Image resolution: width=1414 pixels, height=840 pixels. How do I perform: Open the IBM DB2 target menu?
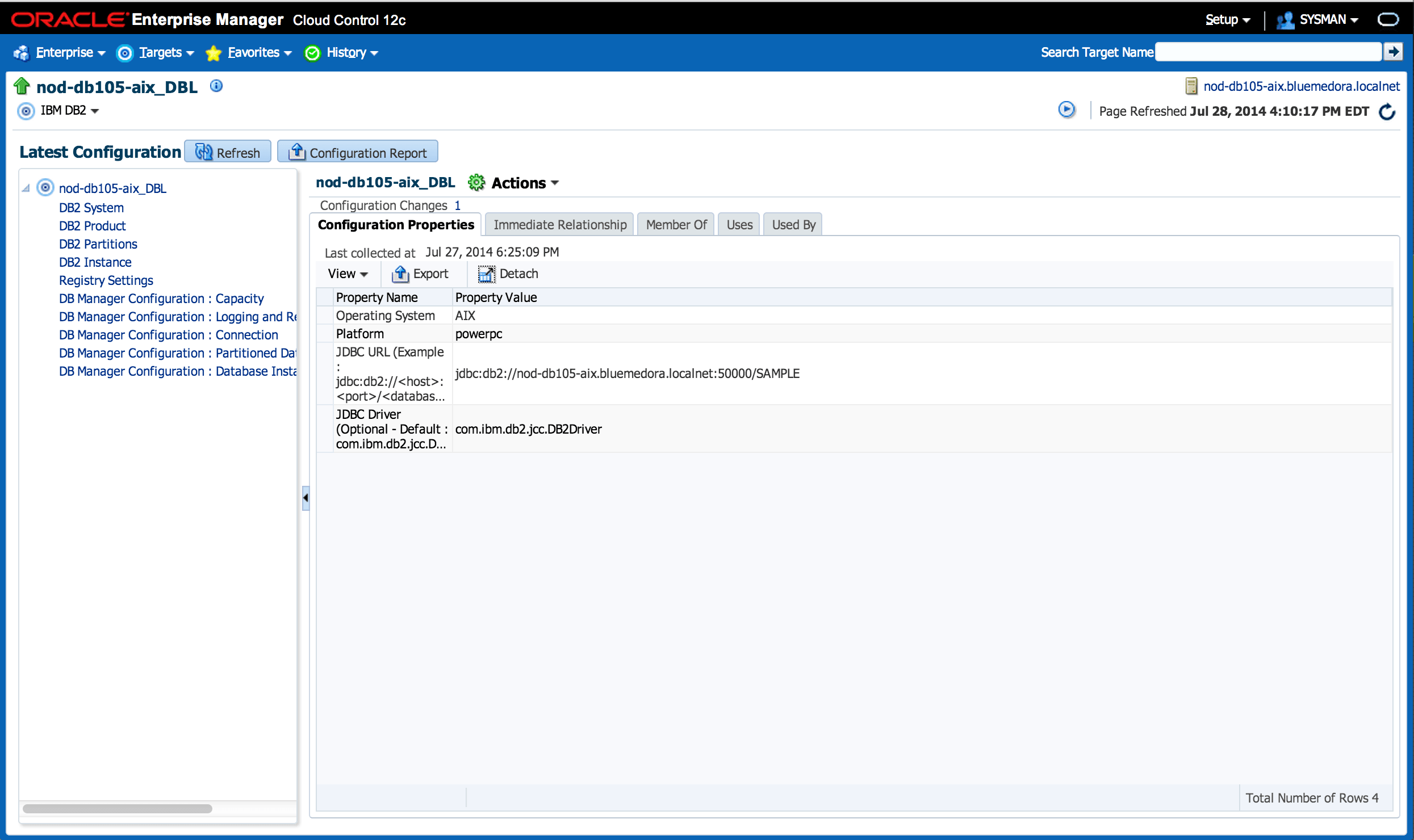coord(69,111)
